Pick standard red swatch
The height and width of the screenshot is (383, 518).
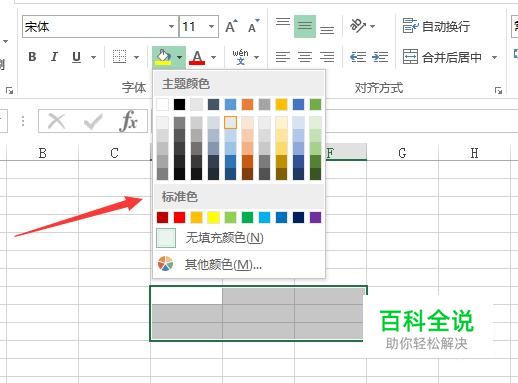(x=179, y=217)
